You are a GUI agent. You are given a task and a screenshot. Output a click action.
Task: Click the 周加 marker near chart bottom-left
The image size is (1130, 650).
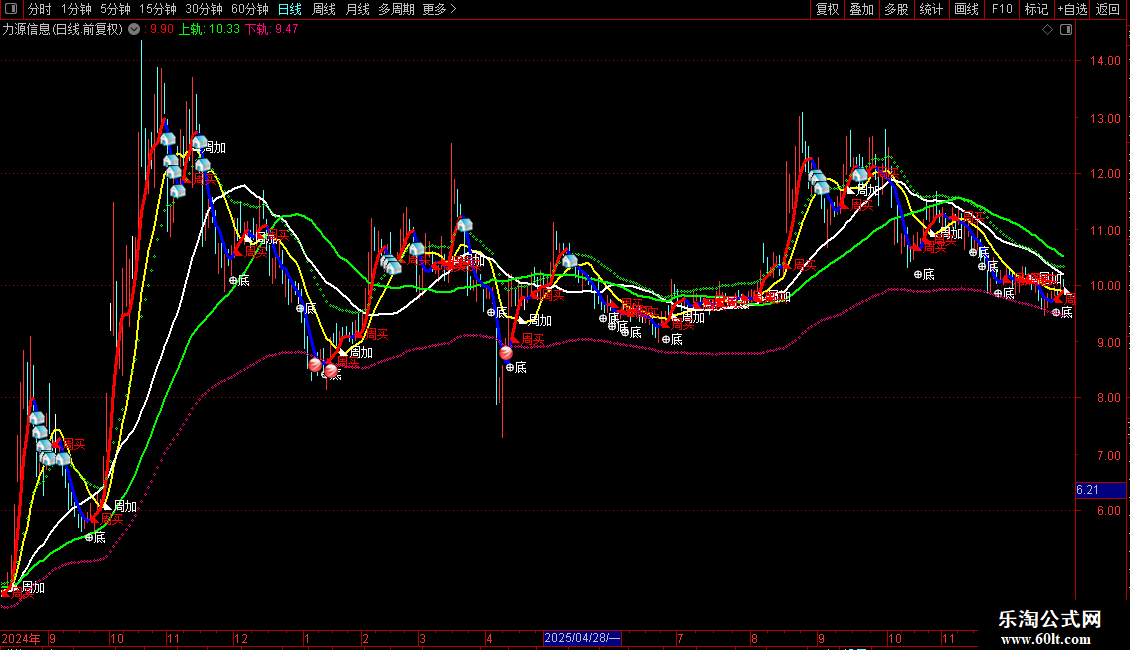point(33,587)
